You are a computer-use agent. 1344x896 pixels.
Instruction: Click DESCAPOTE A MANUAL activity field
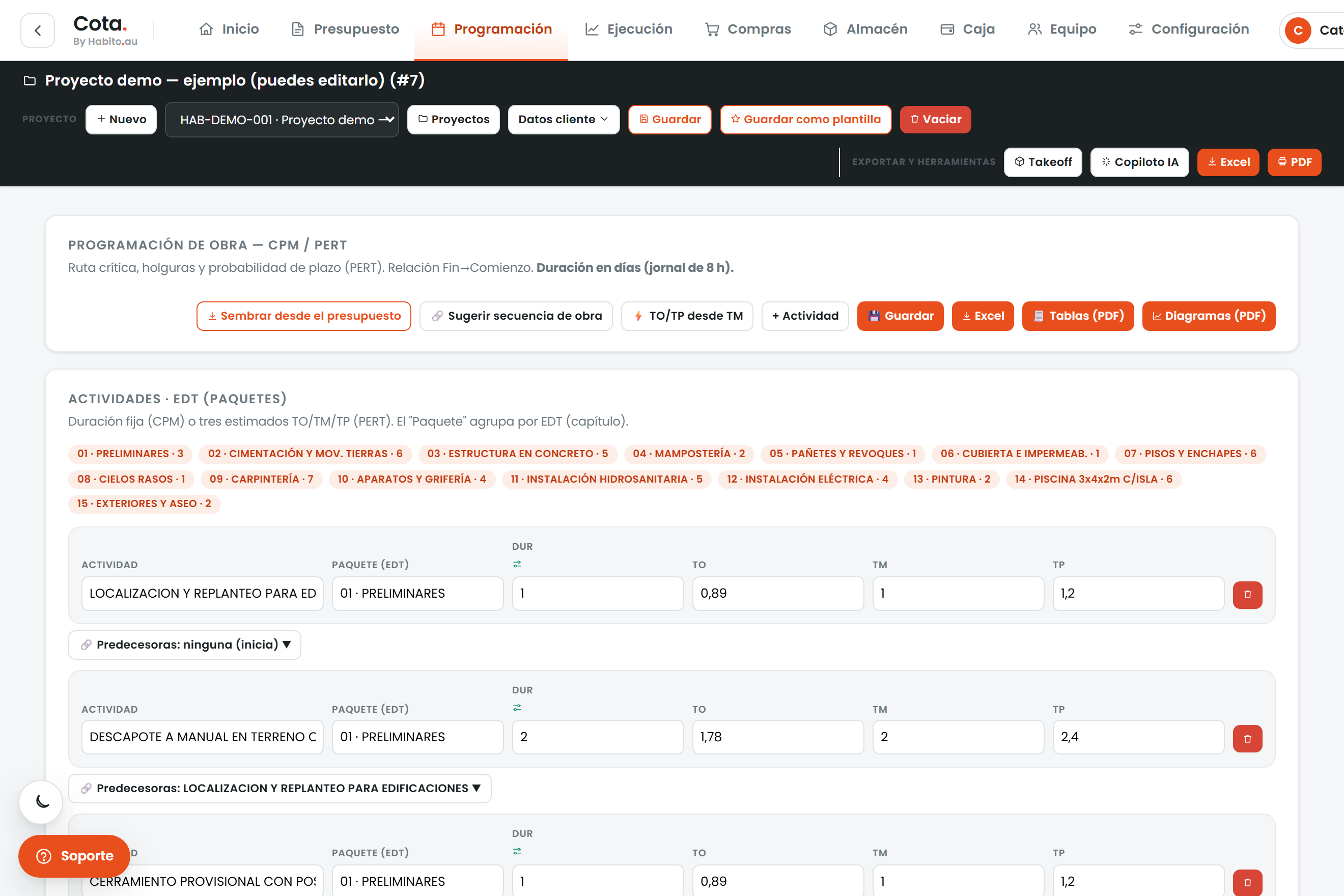202,737
